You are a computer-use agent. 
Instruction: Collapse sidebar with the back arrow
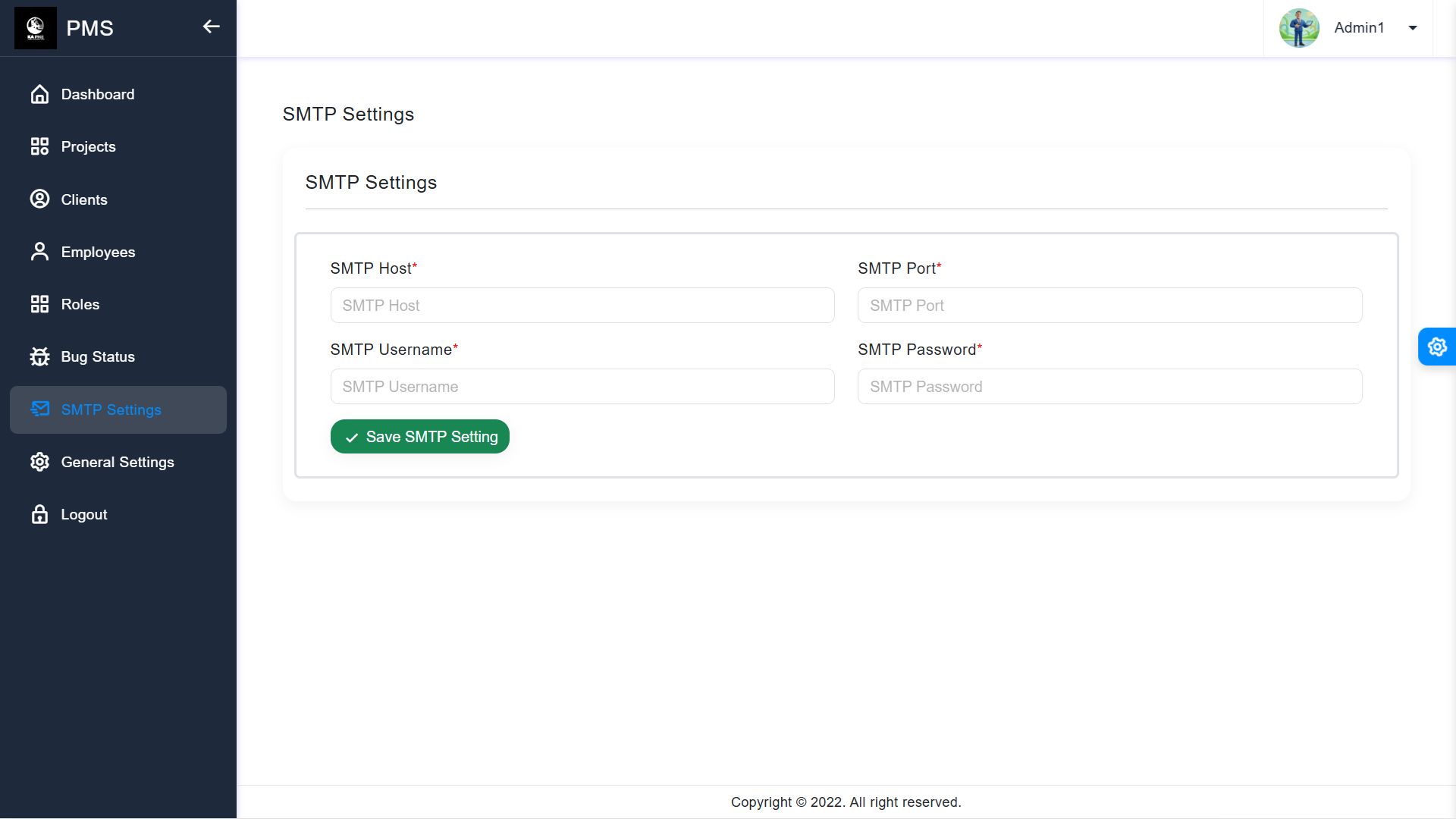pyautogui.click(x=211, y=27)
